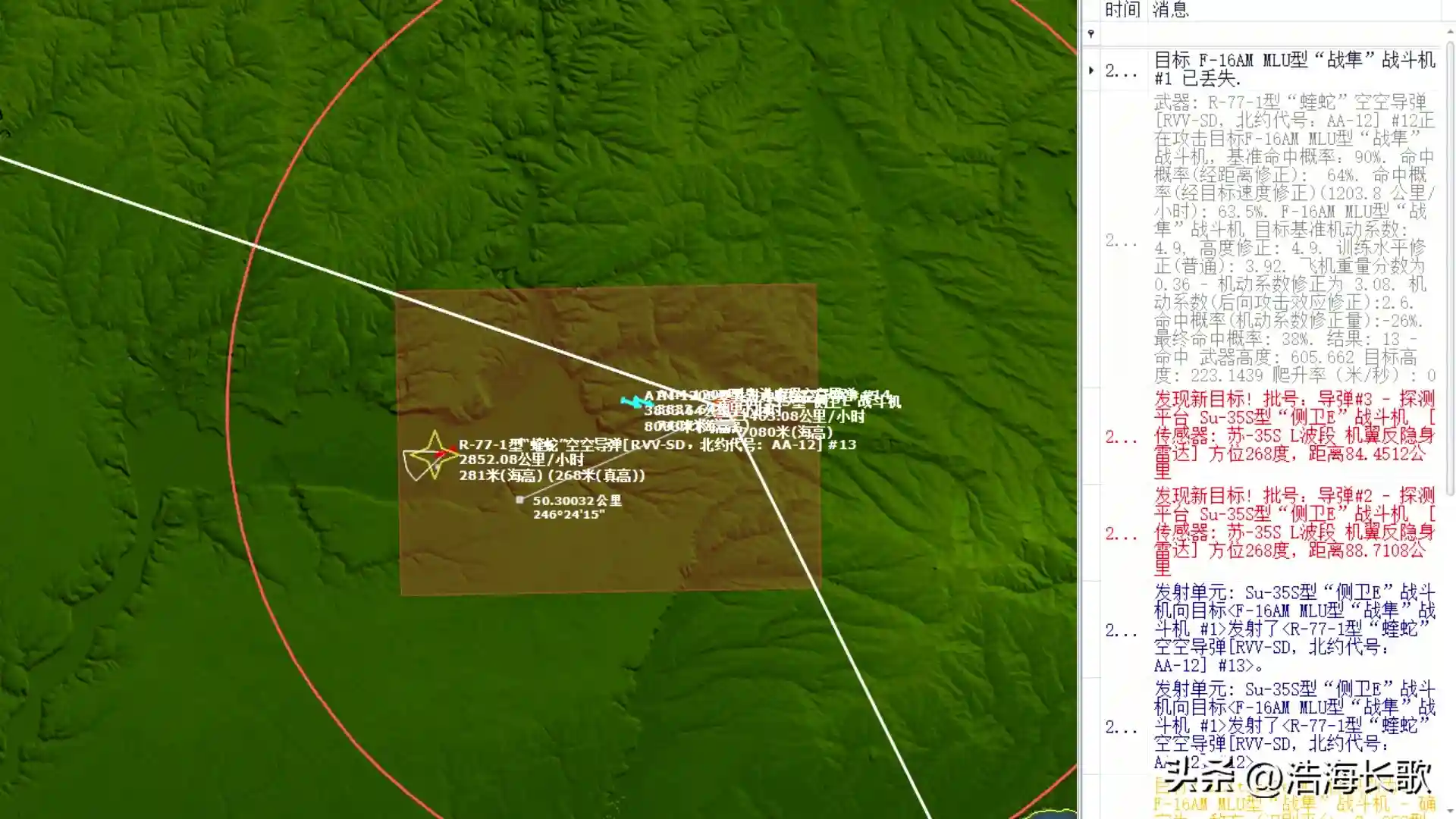This screenshot has height=819, width=1456.
Task: Click the scroll up arrow of message log
Action: point(1450,31)
